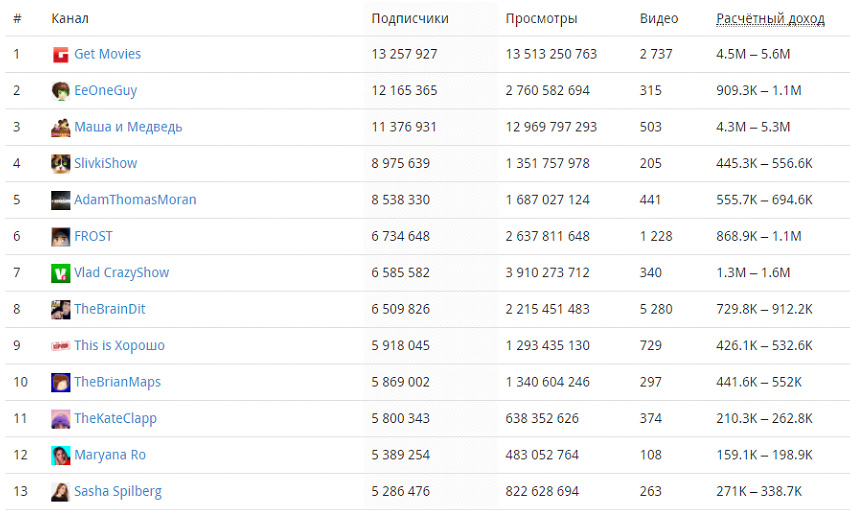Open the TheBrianMaps channel link
This screenshot has height=510, width=850.
tap(118, 382)
